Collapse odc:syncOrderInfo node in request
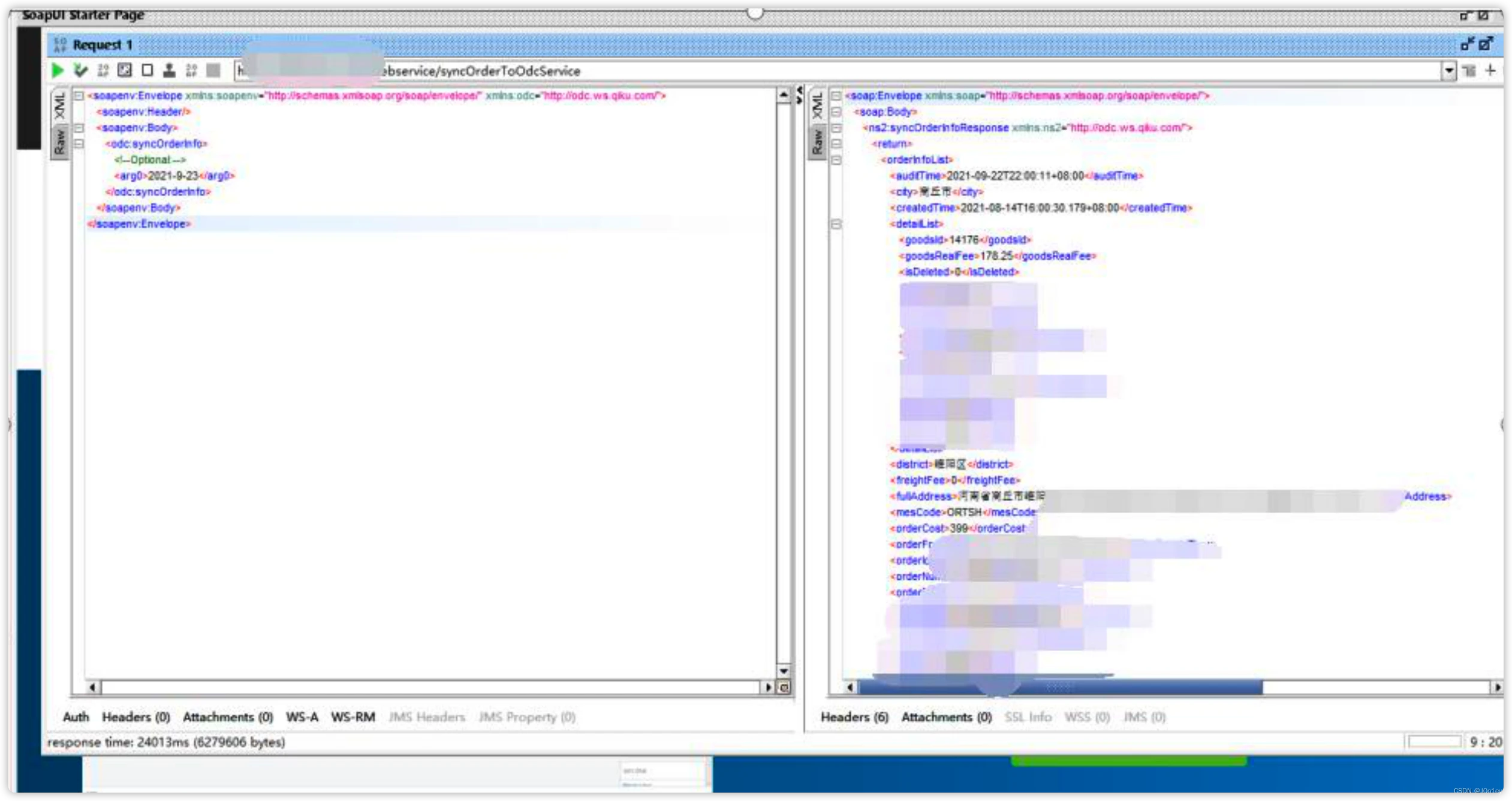This screenshot has height=801, width=1512. pos(79,144)
